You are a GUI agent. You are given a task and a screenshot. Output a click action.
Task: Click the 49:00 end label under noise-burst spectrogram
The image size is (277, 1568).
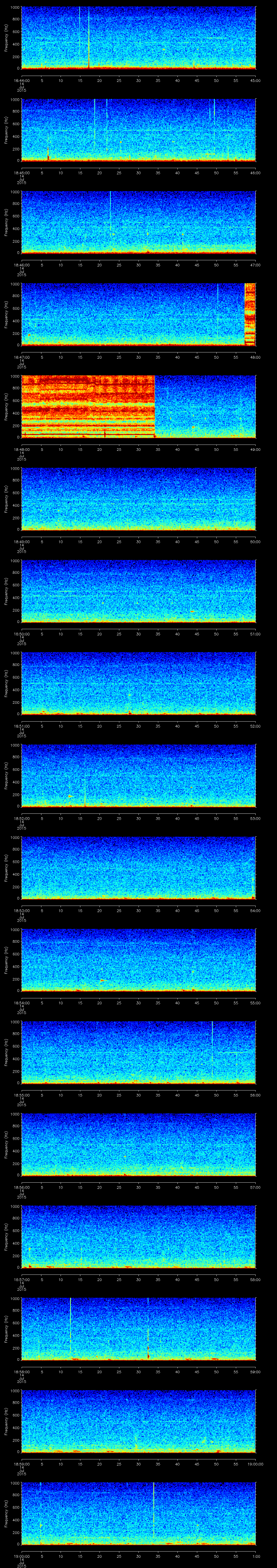[x=256, y=449]
